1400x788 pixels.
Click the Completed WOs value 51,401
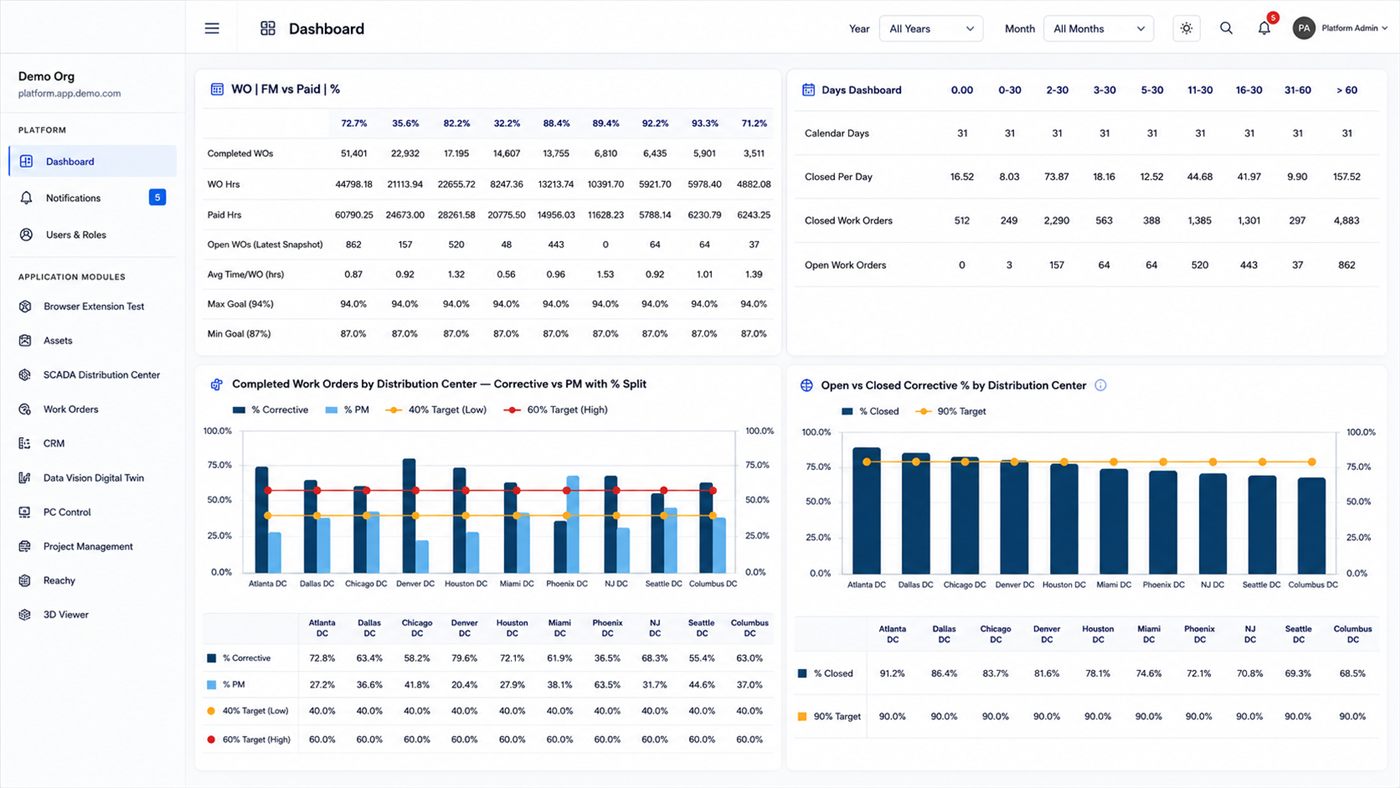(x=354, y=153)
